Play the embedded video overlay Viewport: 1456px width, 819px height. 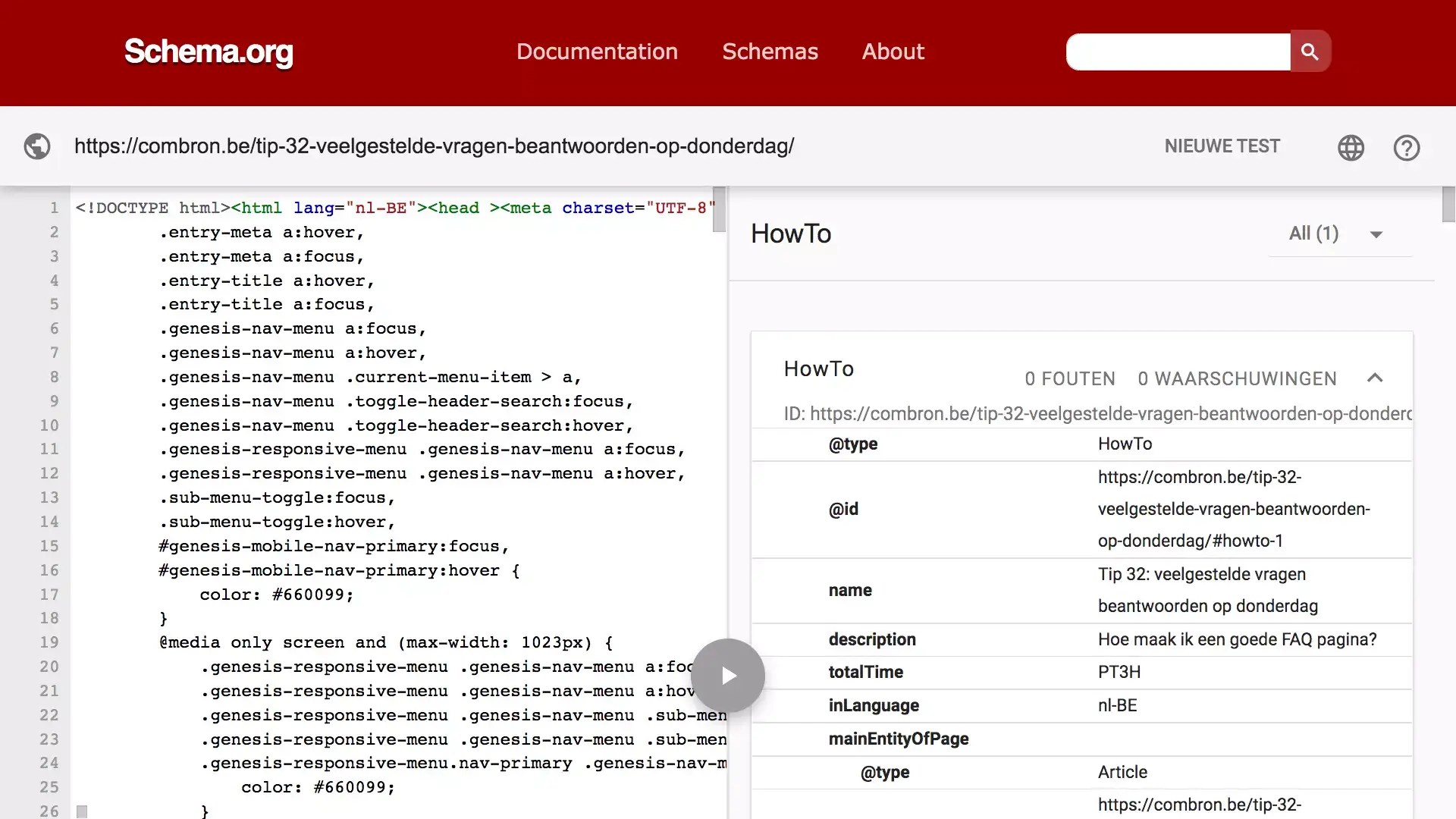pos(728,675)
